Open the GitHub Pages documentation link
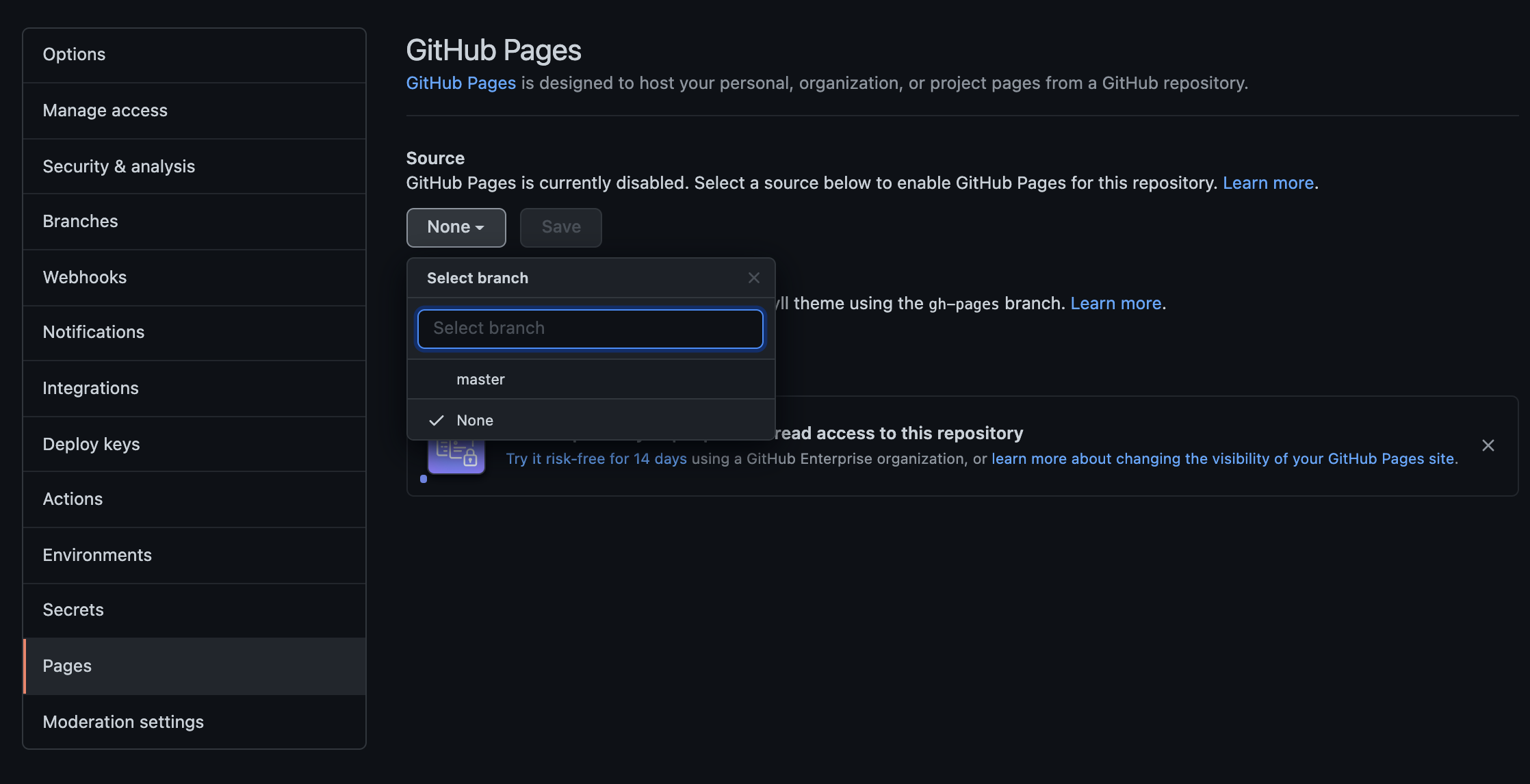This screenshot has width=1530, height=784. 461,83
